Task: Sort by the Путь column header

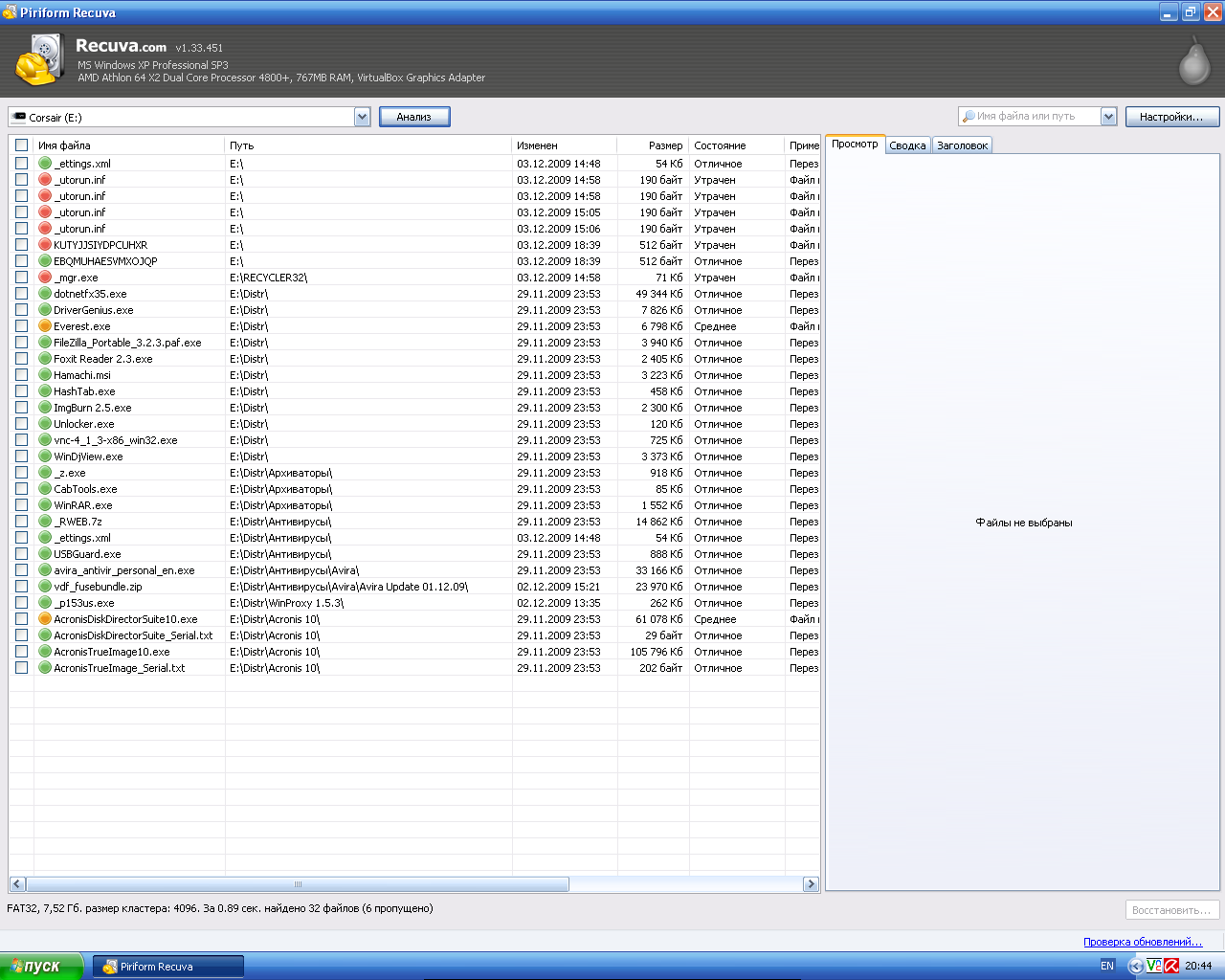Action: (368, 145)
